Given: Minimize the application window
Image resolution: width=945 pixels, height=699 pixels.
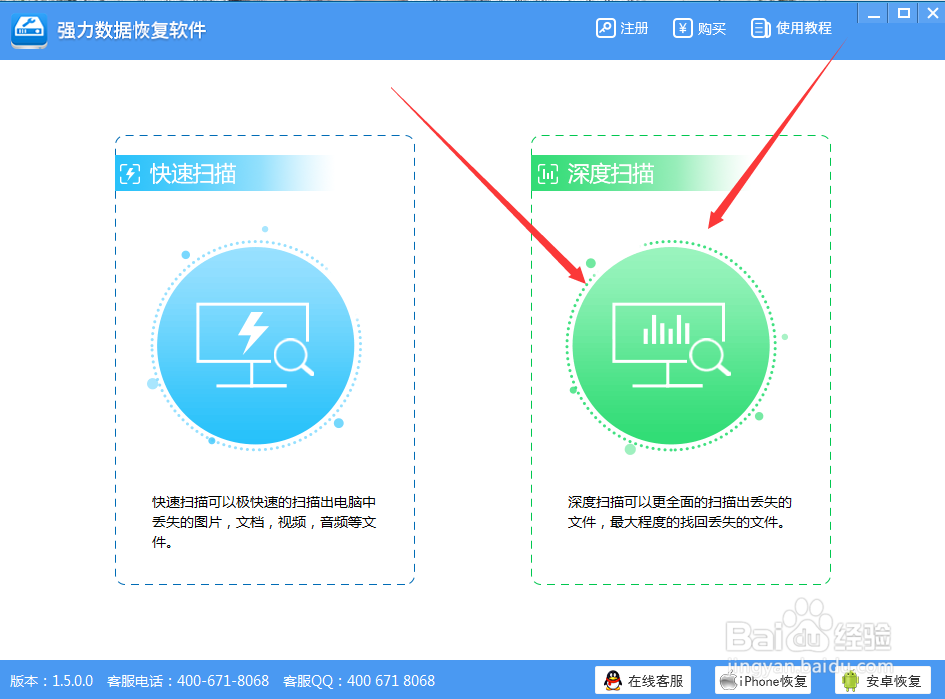Looking at the screenshot, I should pos(874,13).
